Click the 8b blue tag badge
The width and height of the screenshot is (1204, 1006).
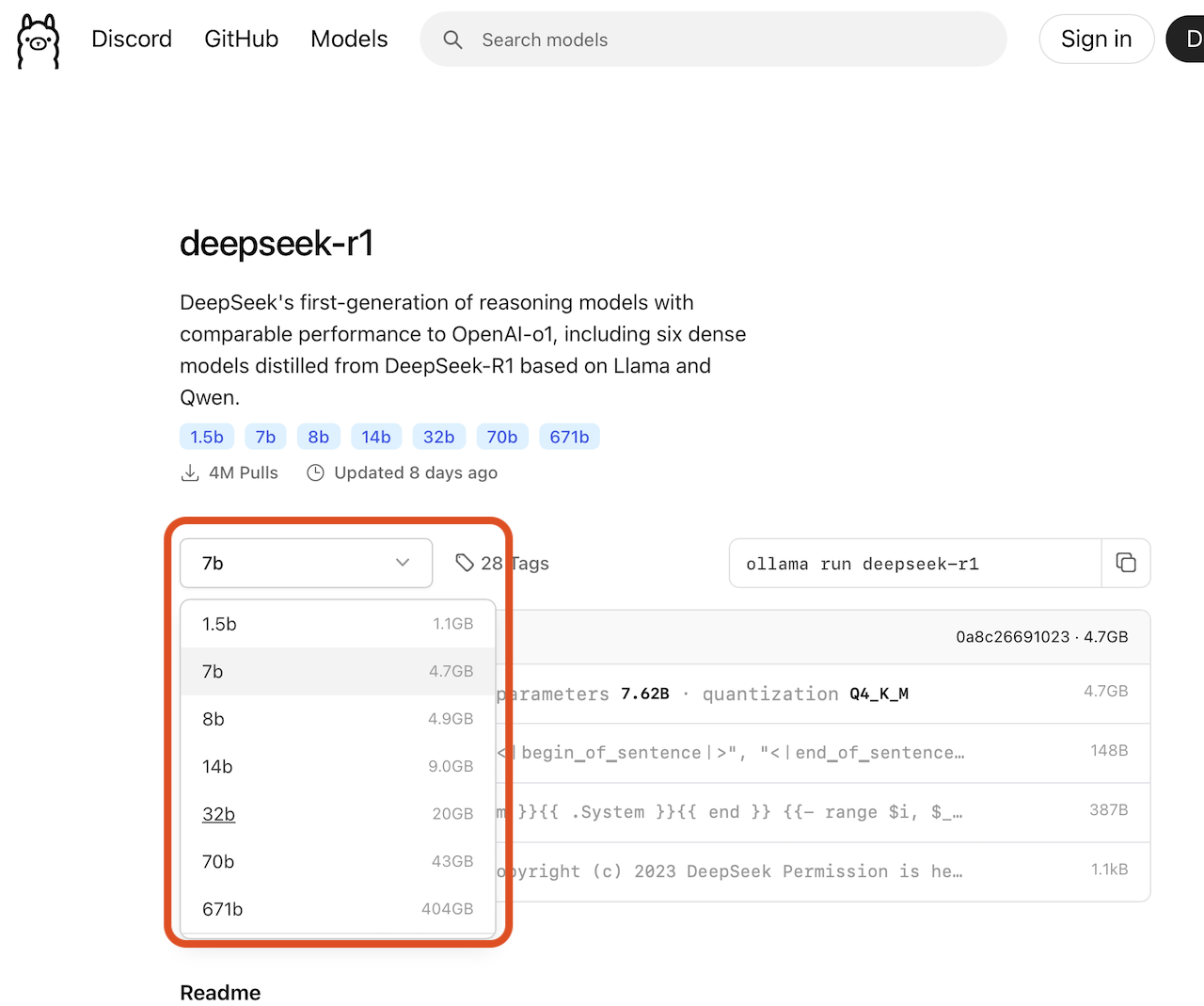point(319,437)
